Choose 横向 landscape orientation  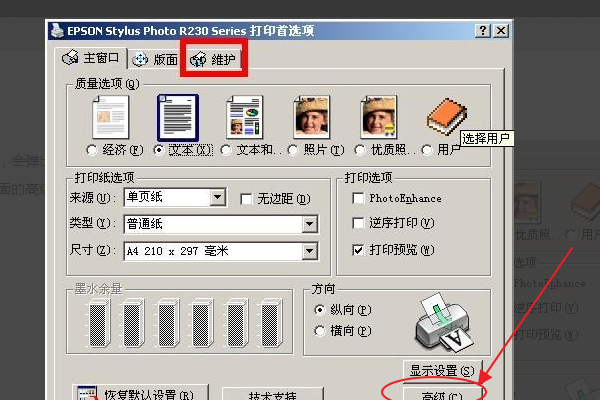pyautogui.click(x=320, y=331)
